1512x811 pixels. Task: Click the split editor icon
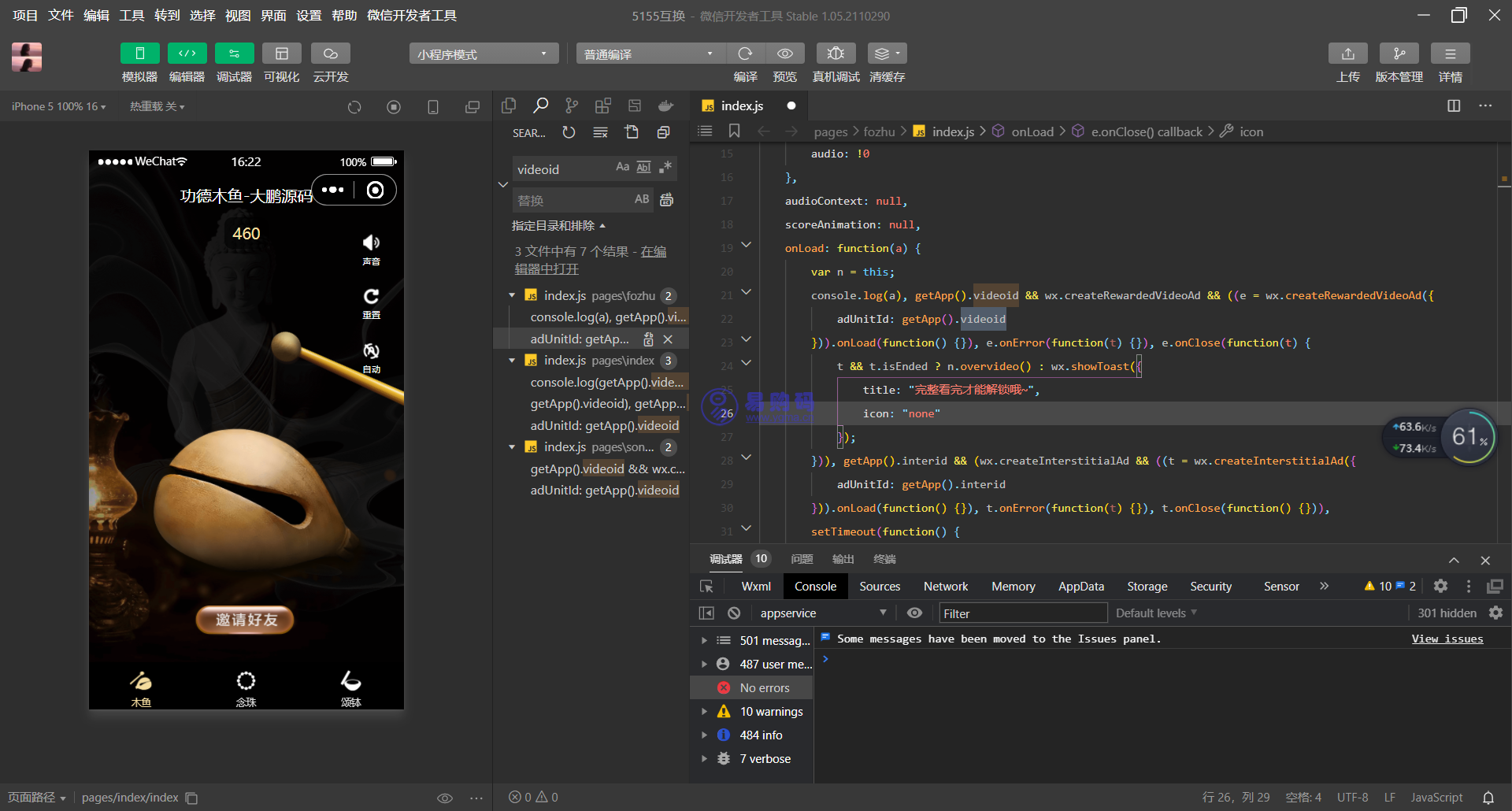tap(1454, 106)
